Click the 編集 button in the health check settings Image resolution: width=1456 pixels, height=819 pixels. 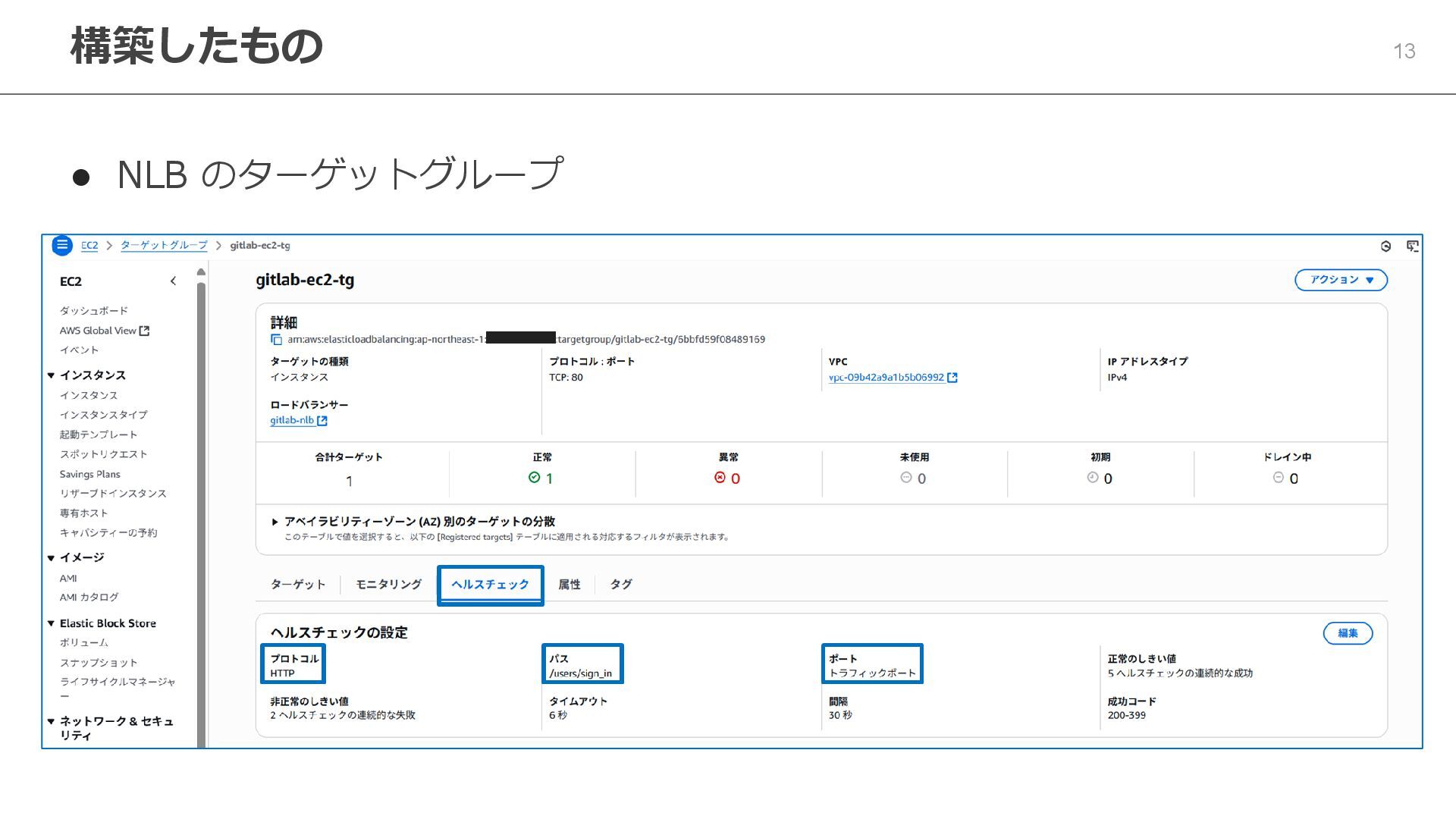(1348, 633)
